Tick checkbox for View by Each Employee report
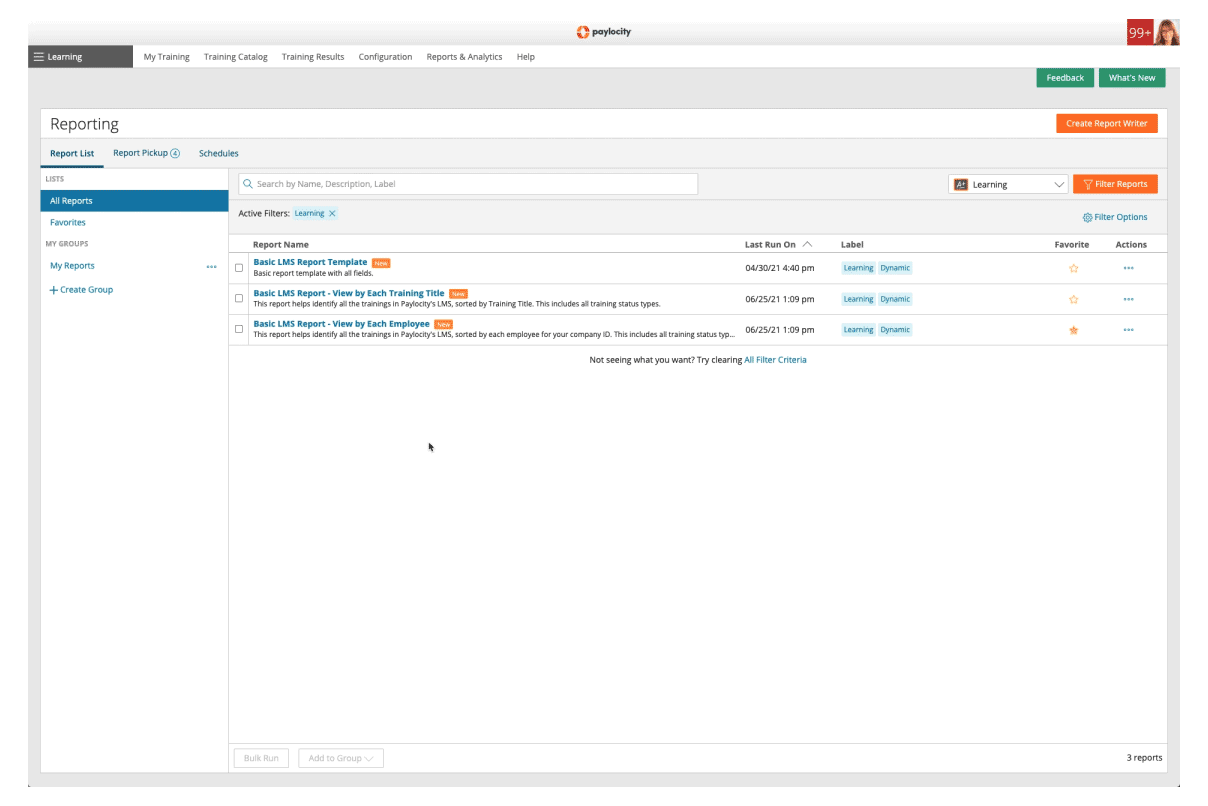The height and width of the screenshot is (806, 1208). (239, 329)
